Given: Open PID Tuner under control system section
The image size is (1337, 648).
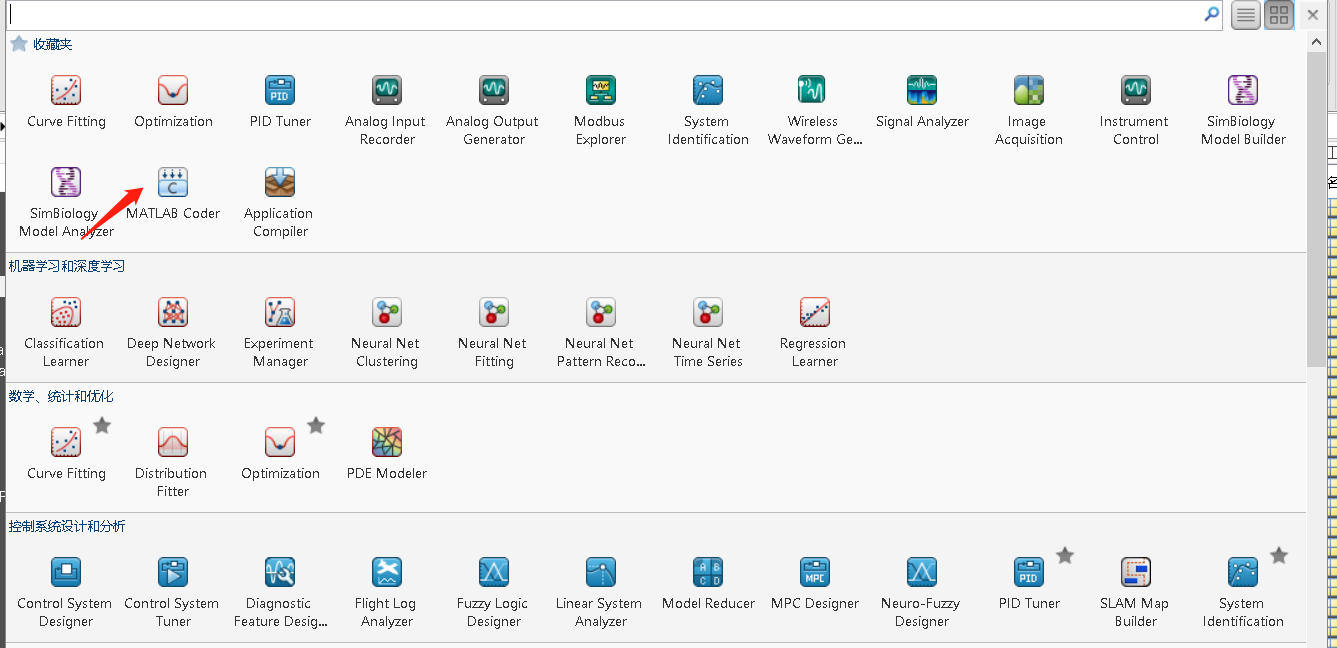Looking at the screenshot, I should [1028, 584].
